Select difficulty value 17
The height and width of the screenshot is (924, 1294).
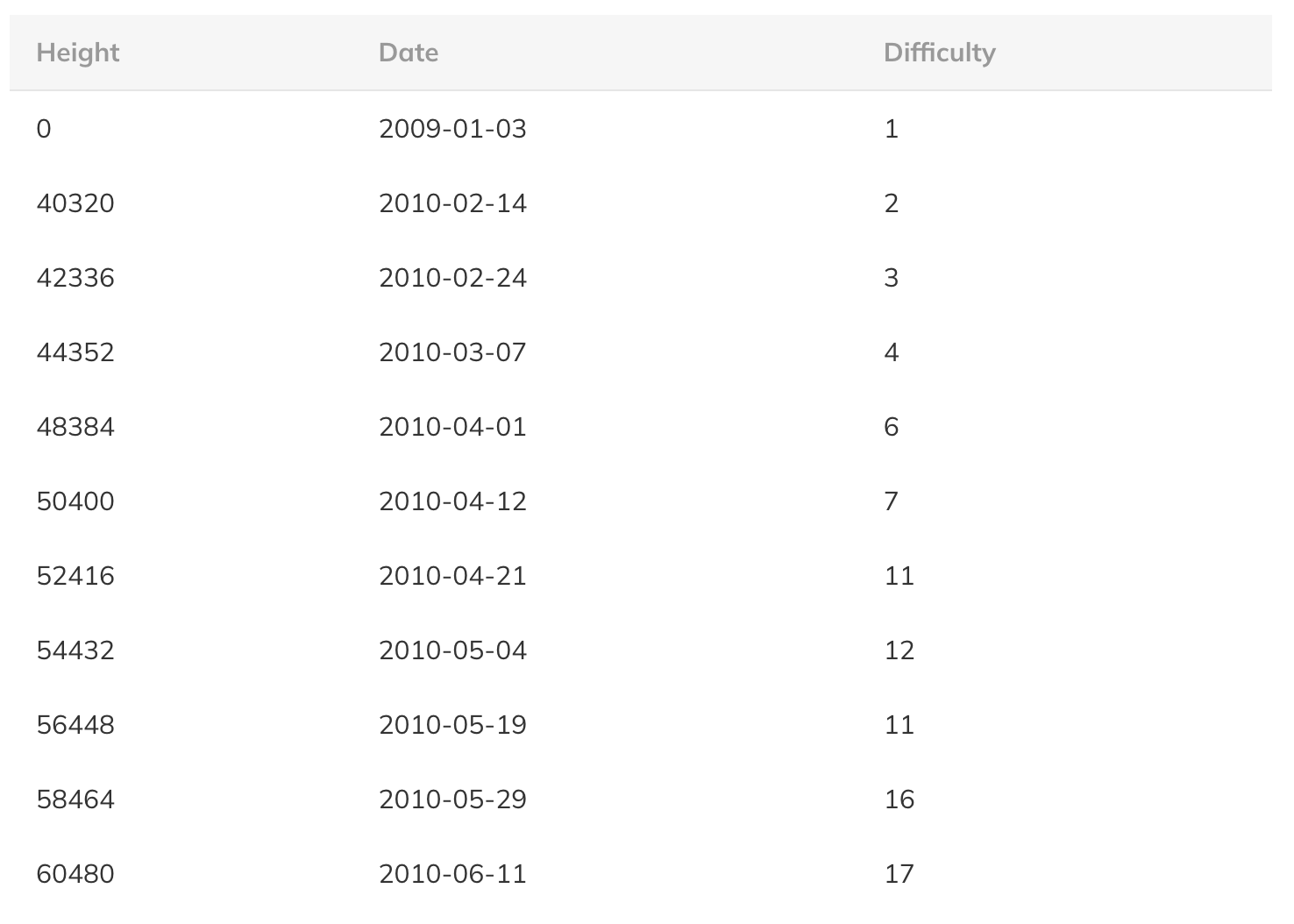click(x=899, y=874)
